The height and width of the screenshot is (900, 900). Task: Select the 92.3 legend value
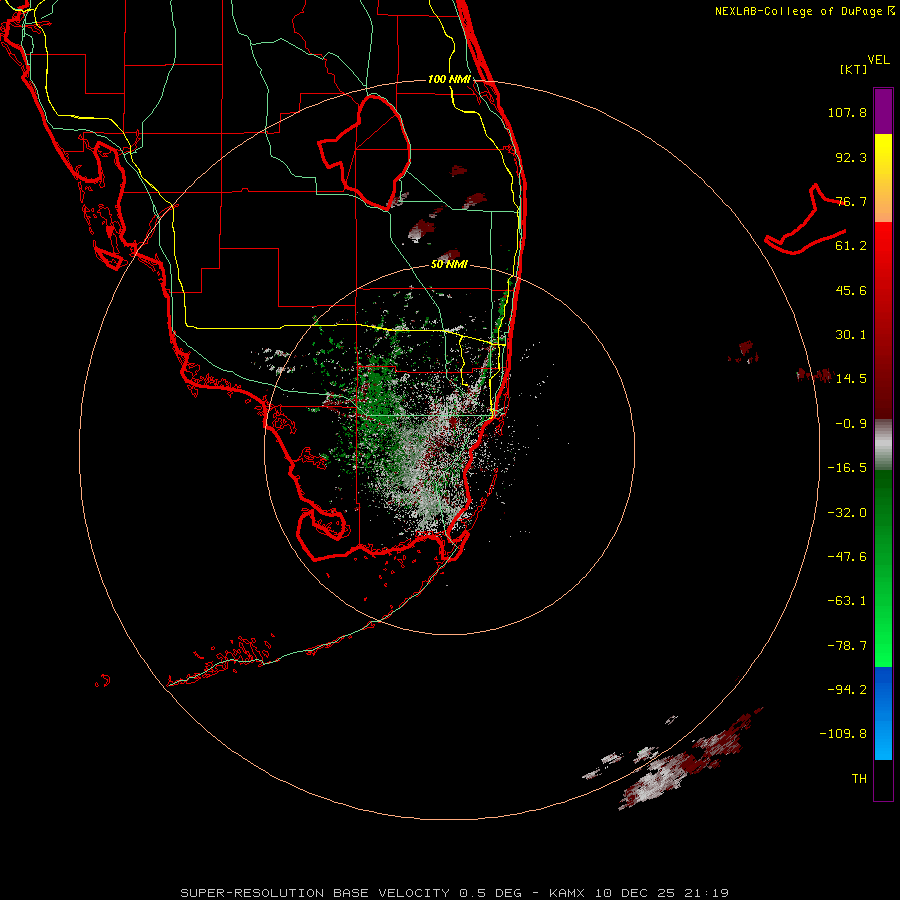click(x=851, y=157)
